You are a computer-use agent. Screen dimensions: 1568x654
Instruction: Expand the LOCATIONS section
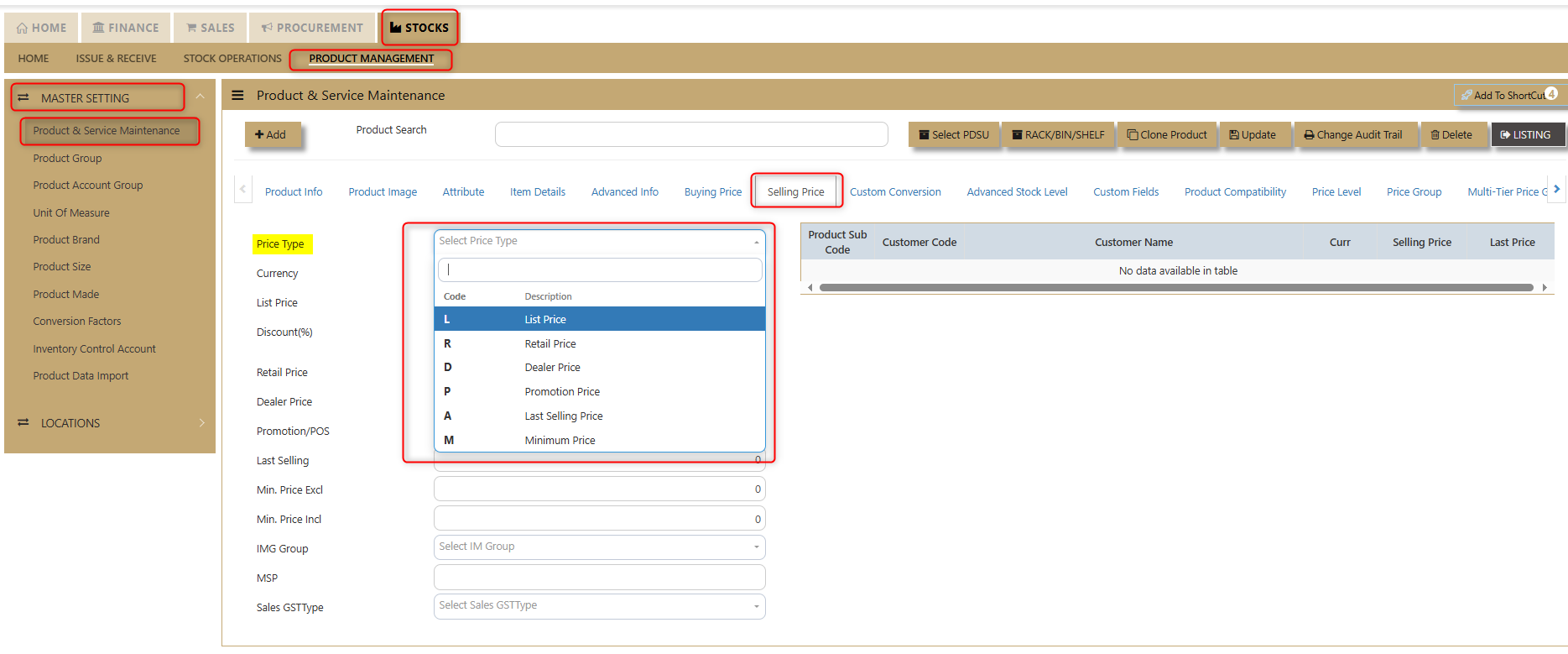(201, 423)
